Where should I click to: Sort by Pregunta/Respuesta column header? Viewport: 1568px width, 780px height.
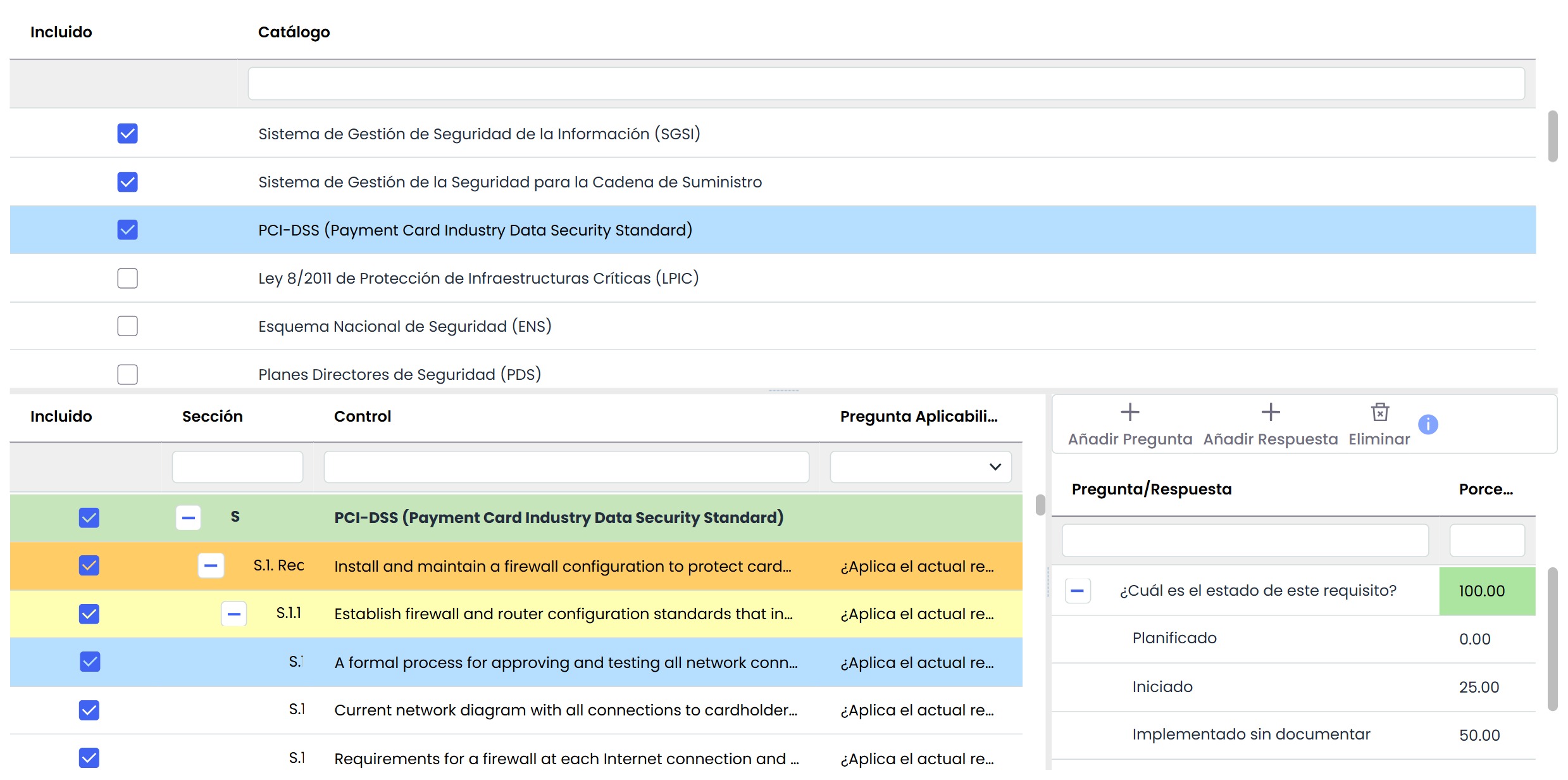1152,489
